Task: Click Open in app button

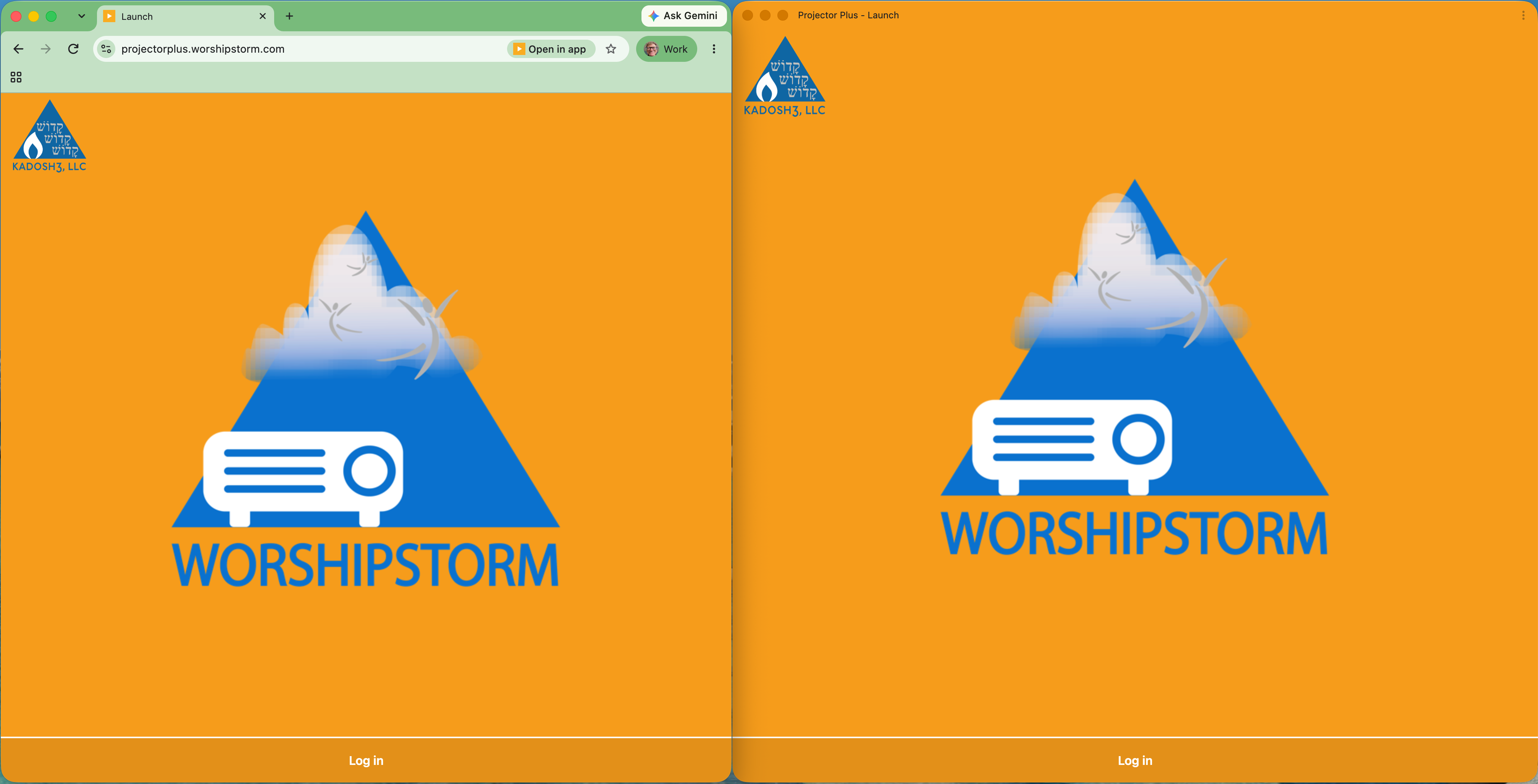Action: click(x=551, y=49)
